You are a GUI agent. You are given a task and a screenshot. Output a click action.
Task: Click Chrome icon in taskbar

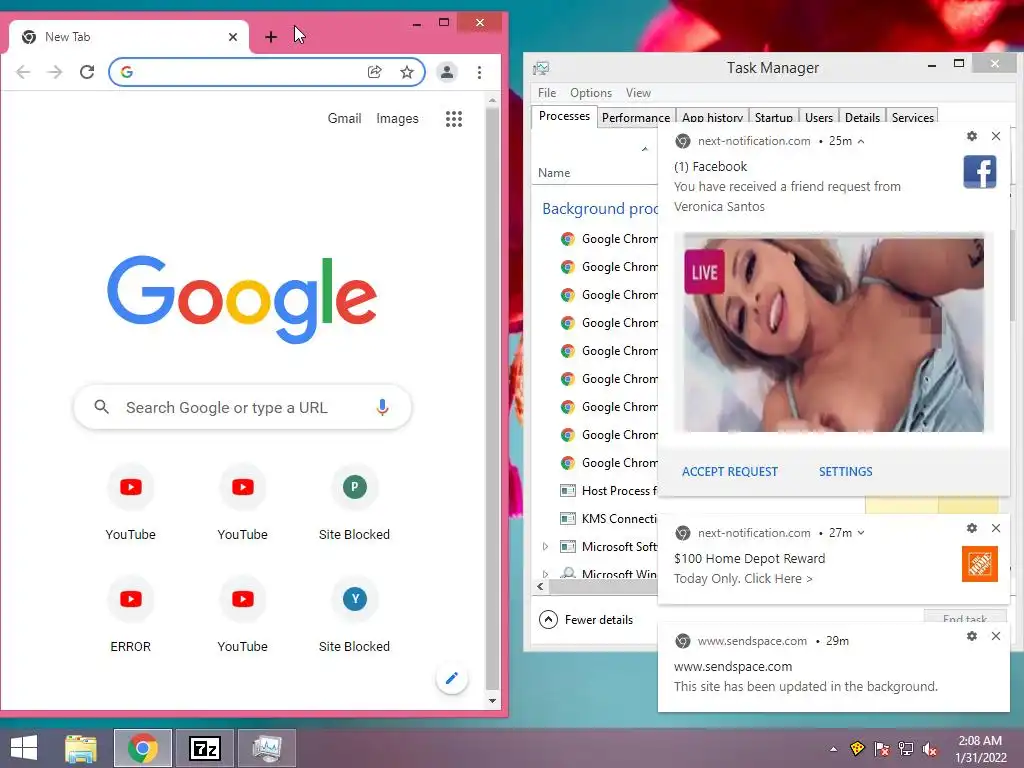point(142,748)
